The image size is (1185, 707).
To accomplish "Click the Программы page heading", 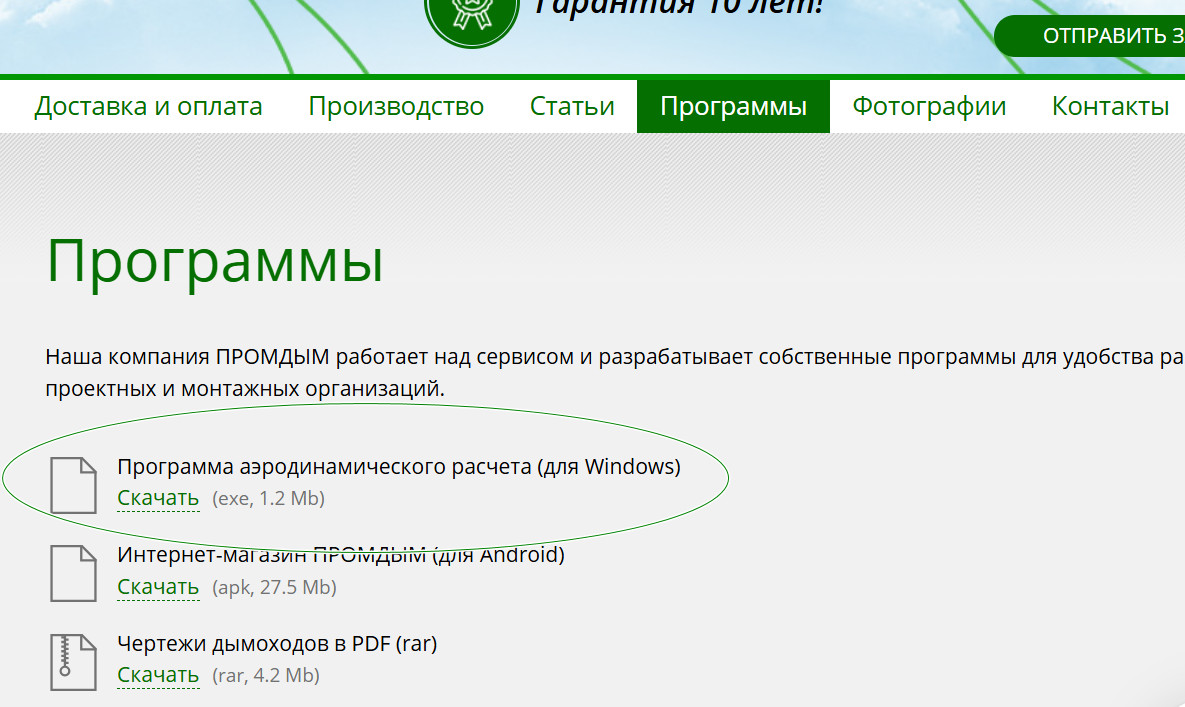I will (215, 261).
